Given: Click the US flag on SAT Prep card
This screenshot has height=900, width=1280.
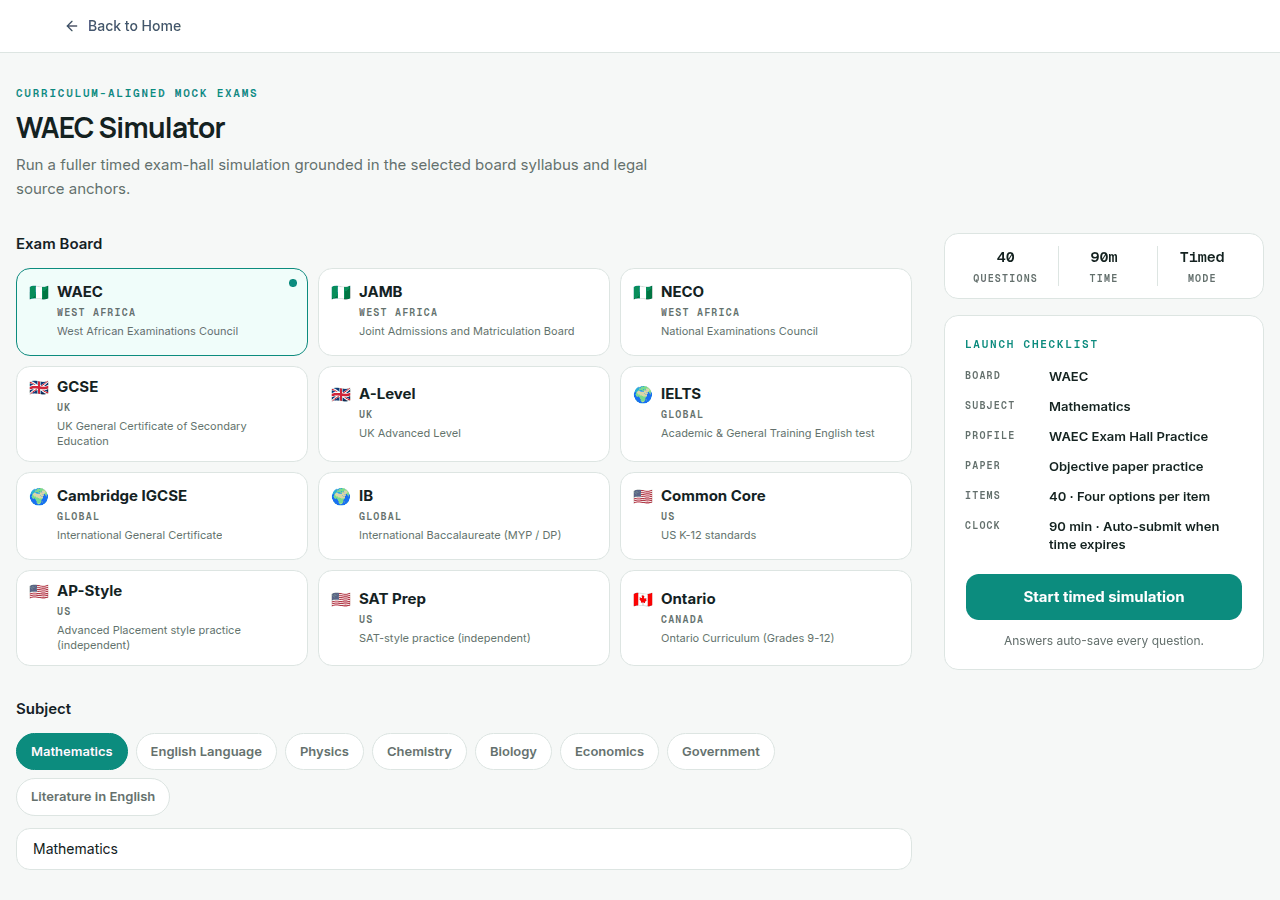Looking at the screenshot, I should click(341, 599).
